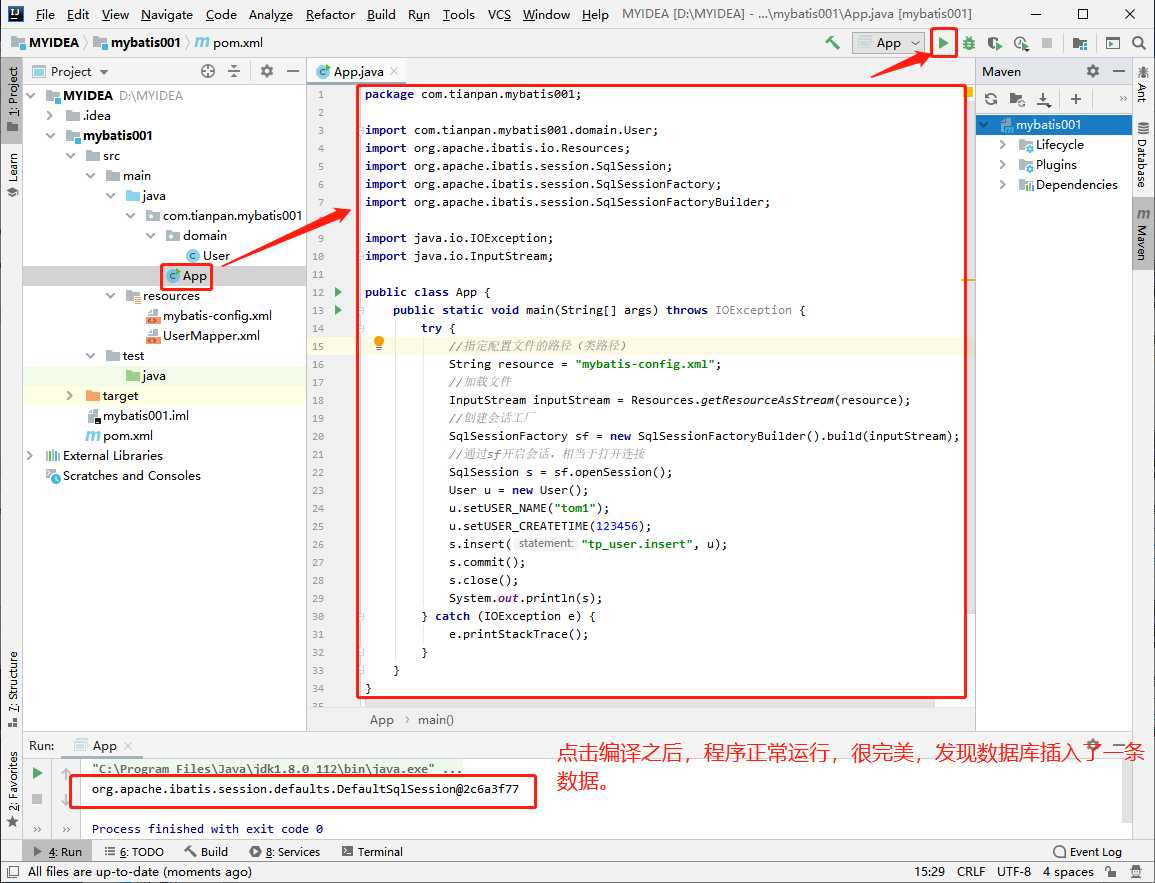
Task: Expand Maven Dependencies node
Action: pyautogui.click(x=1003, y=185)
